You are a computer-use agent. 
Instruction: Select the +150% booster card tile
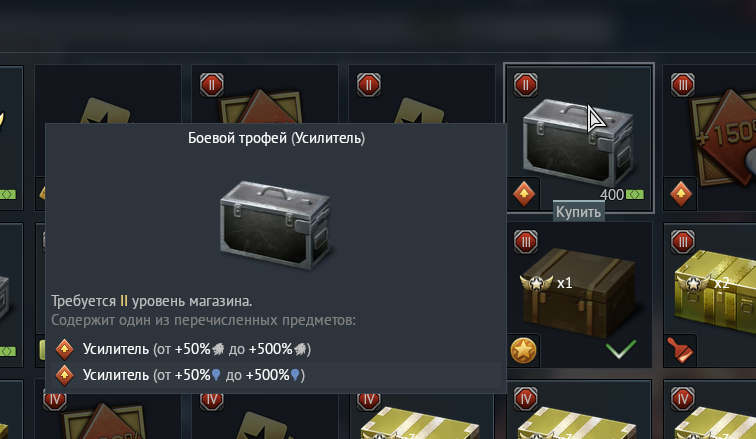(710, 138)
